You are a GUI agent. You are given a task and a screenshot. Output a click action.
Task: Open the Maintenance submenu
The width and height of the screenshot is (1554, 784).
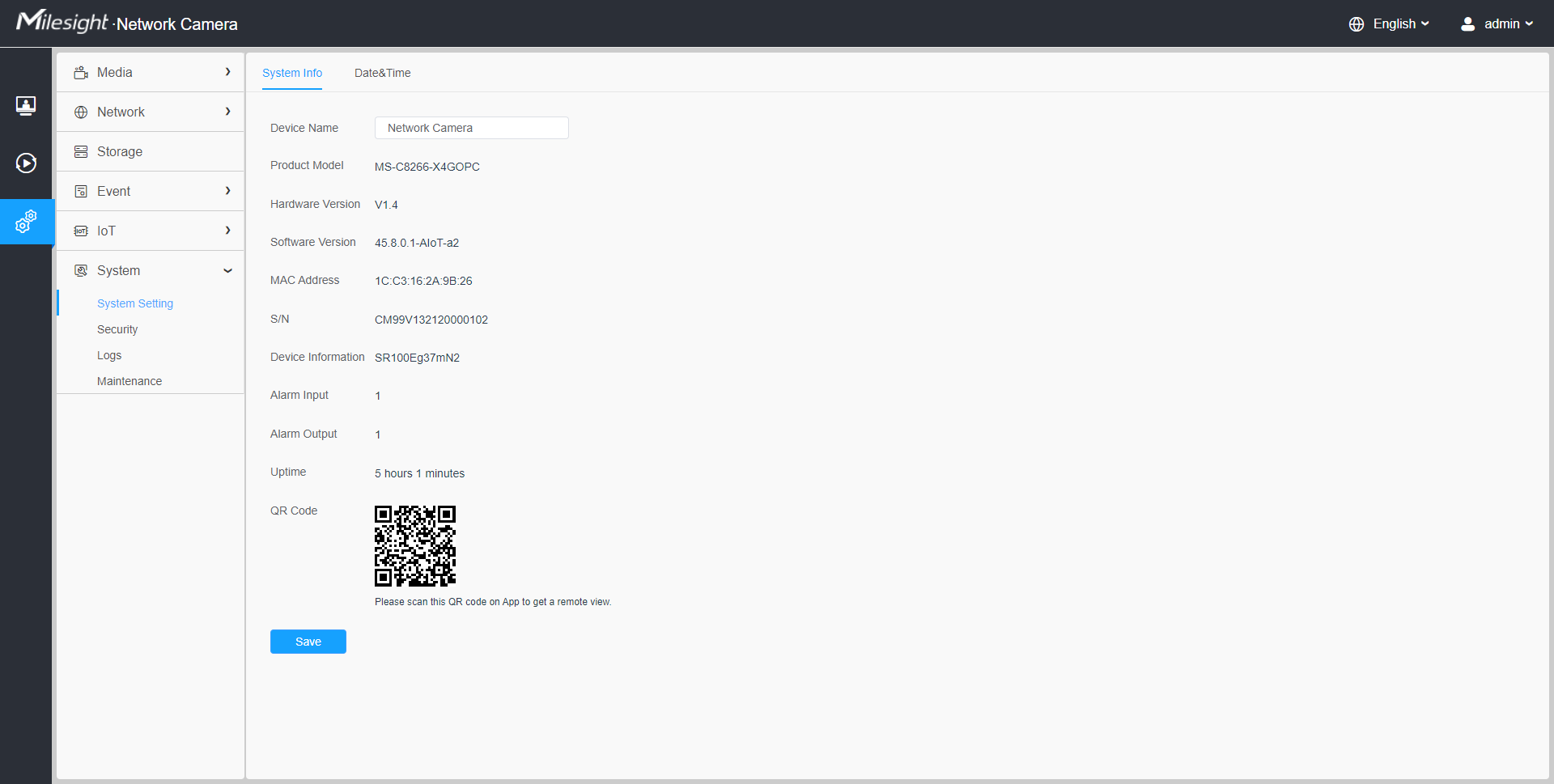[x=129, y=381]
